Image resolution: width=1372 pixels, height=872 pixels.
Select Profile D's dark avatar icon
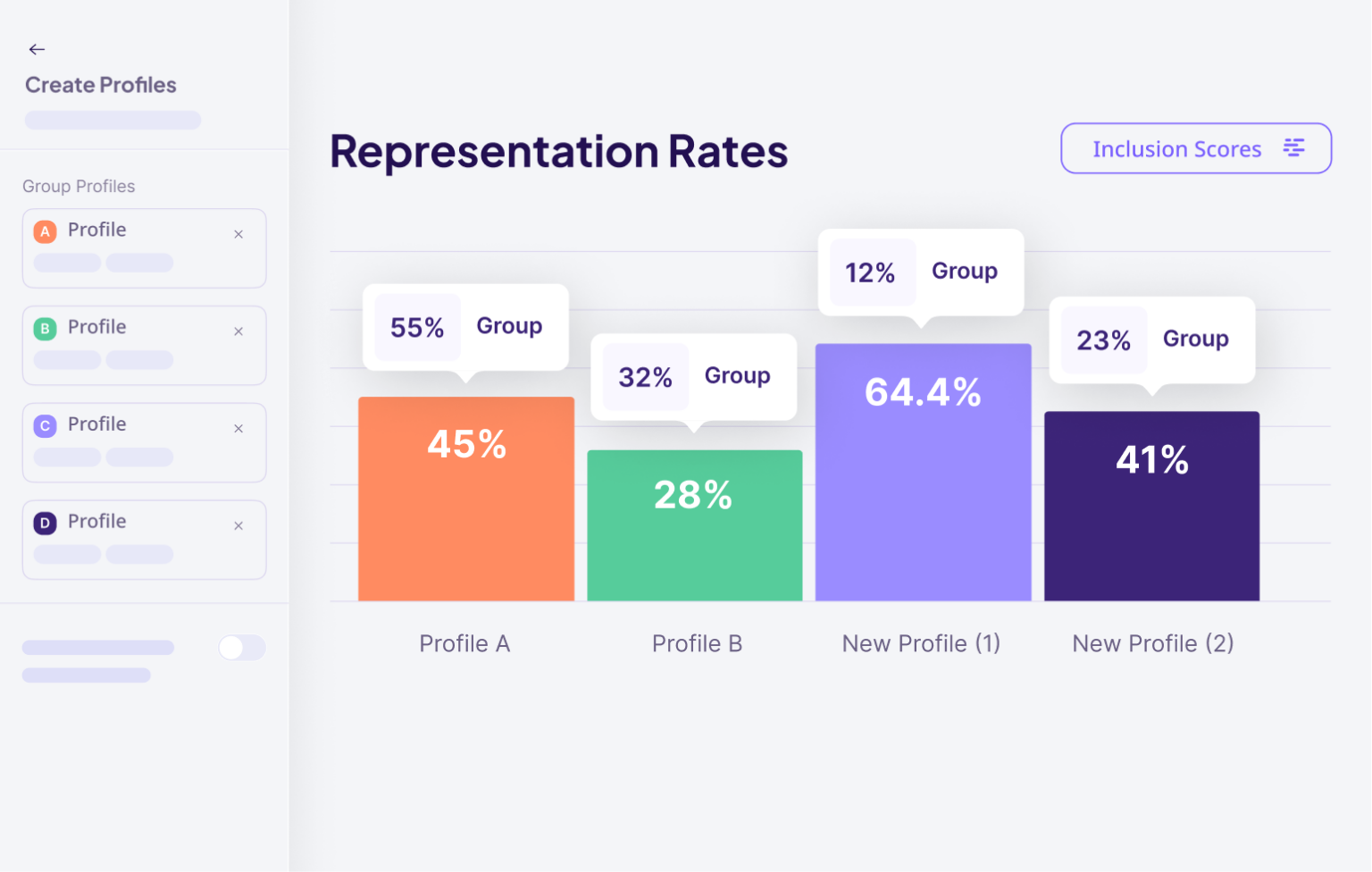click(x=45, y=524)
